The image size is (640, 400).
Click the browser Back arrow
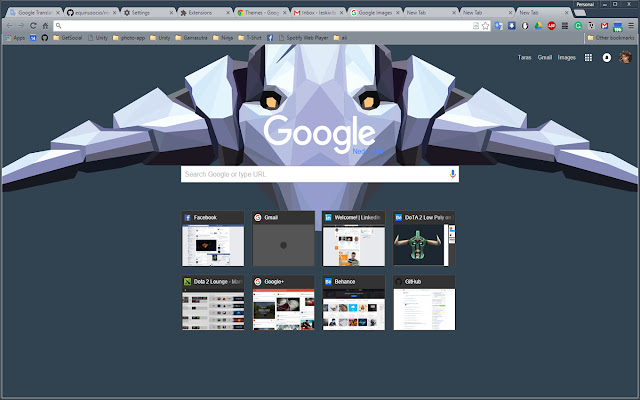click(x=9, y=26)
